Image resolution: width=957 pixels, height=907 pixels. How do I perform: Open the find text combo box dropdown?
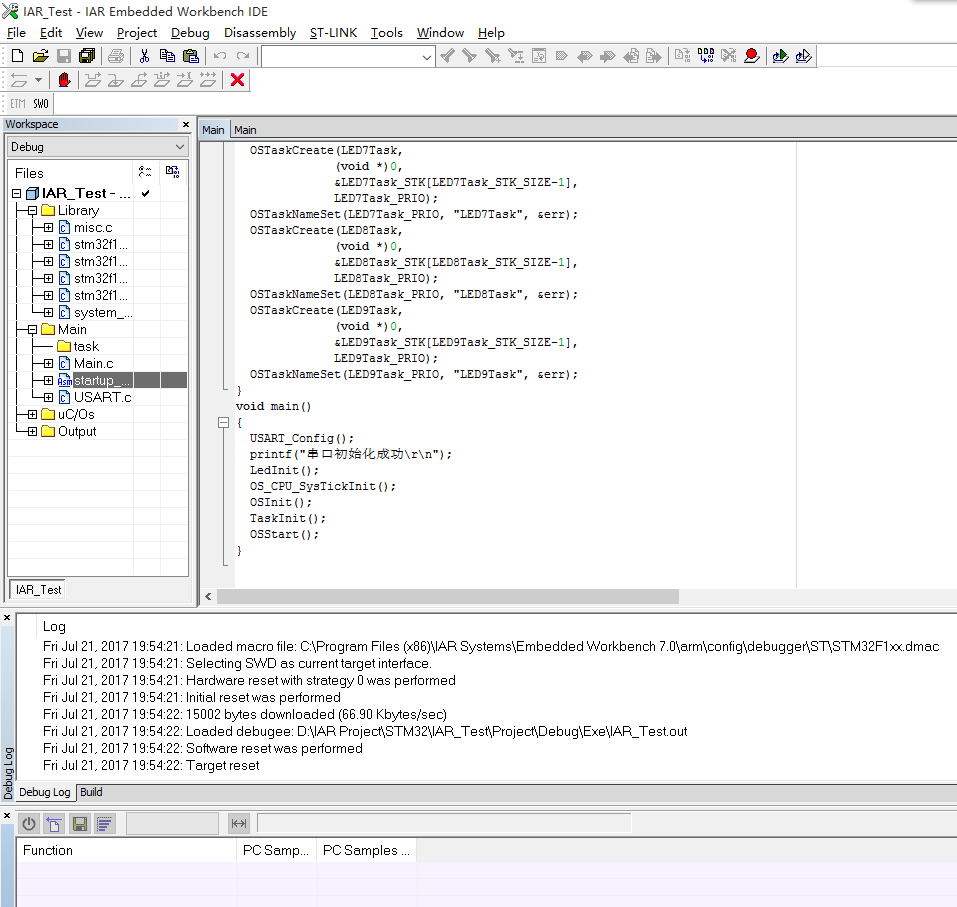[427, 57]
